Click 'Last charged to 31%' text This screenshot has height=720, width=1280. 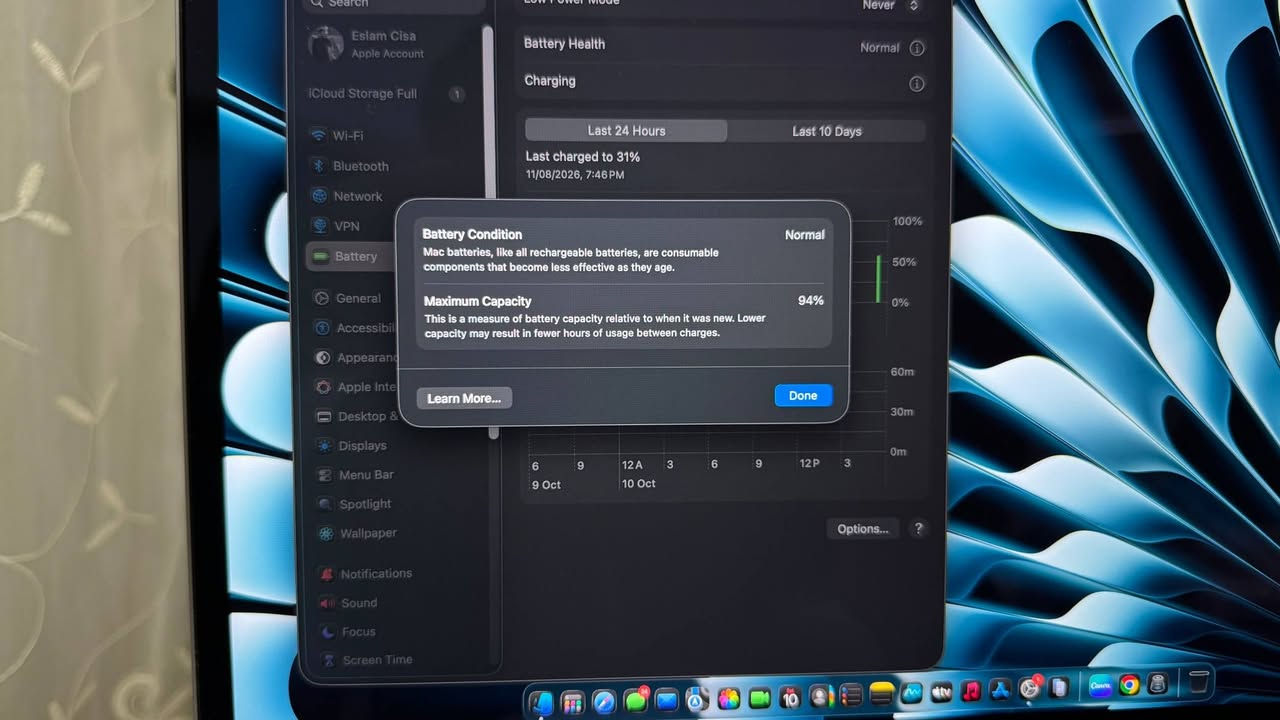(583, 157)
